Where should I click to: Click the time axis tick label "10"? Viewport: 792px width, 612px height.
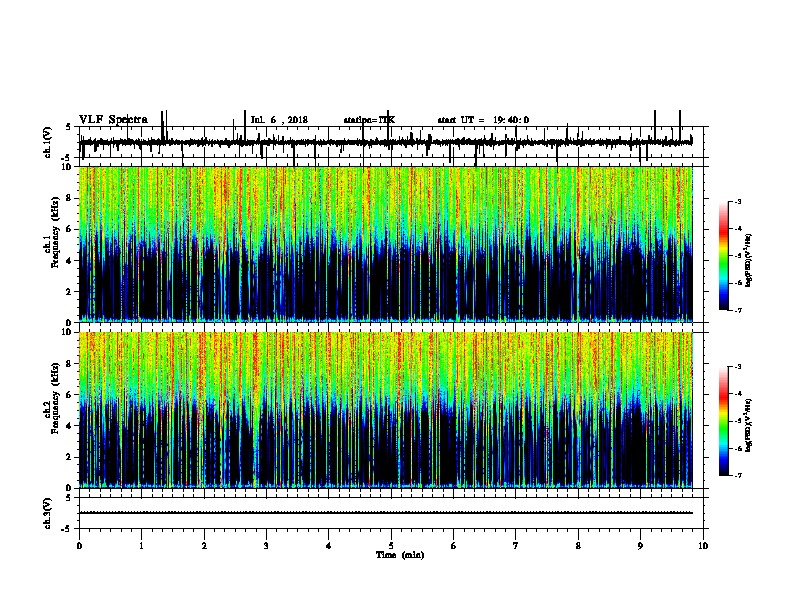(703, 546)
